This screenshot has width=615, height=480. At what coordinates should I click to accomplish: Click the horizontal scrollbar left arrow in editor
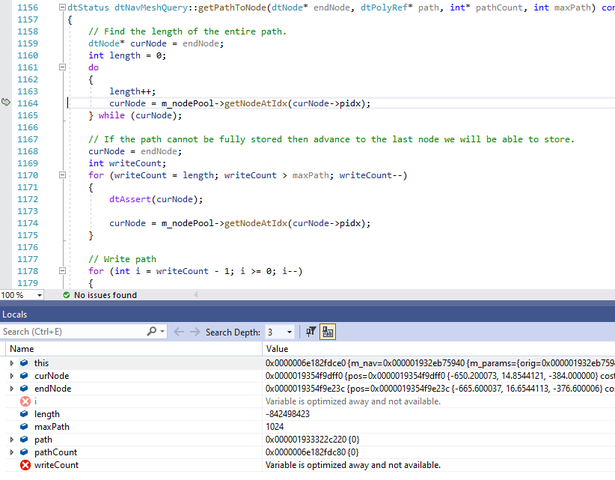(x=196, y=295)
